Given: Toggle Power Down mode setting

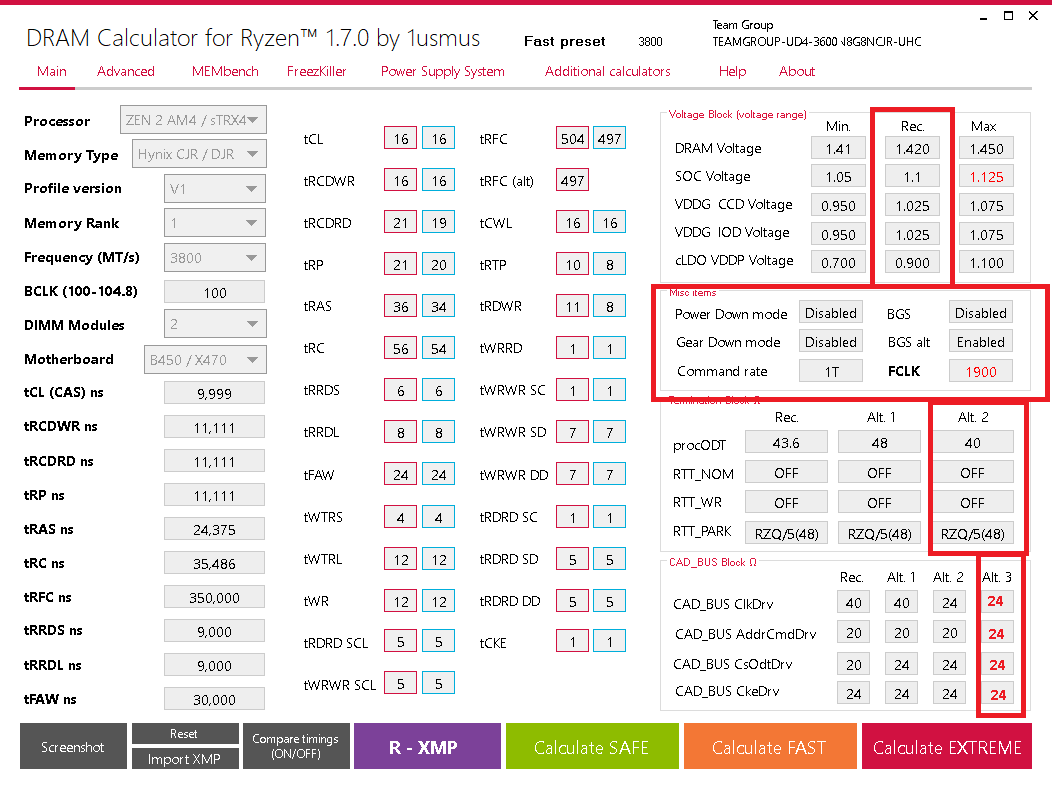Looking at the screenshot, I should click(830, 312).
